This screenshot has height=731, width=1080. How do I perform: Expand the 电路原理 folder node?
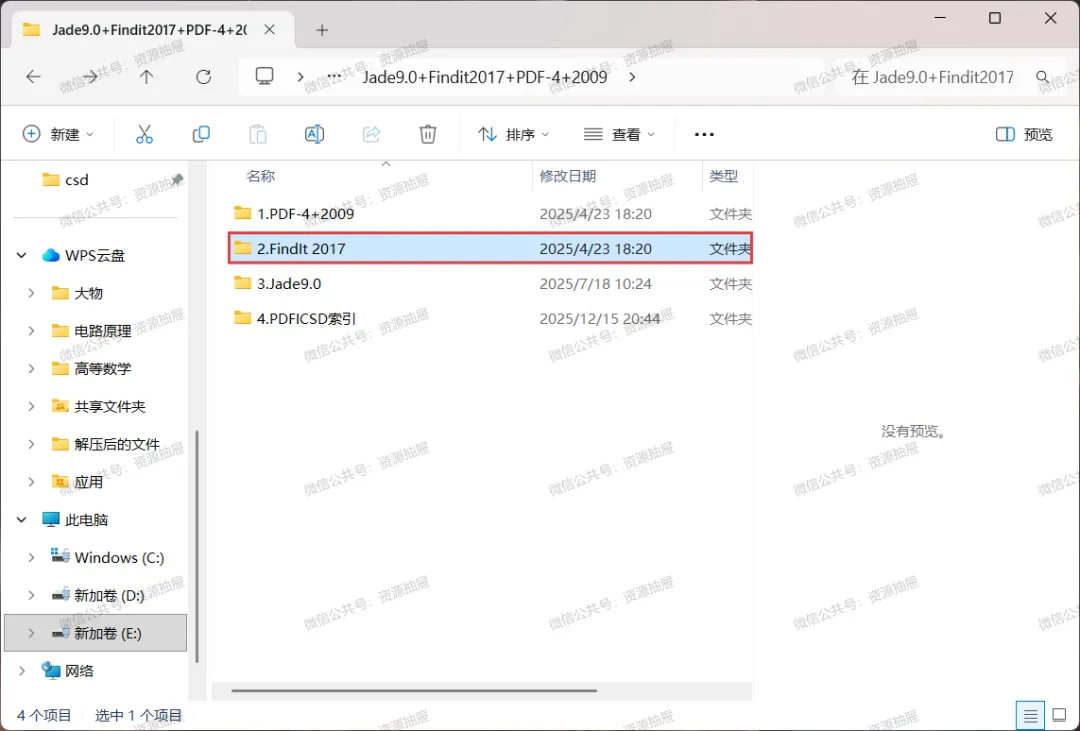pyautogui.click(x=31, y=331)
